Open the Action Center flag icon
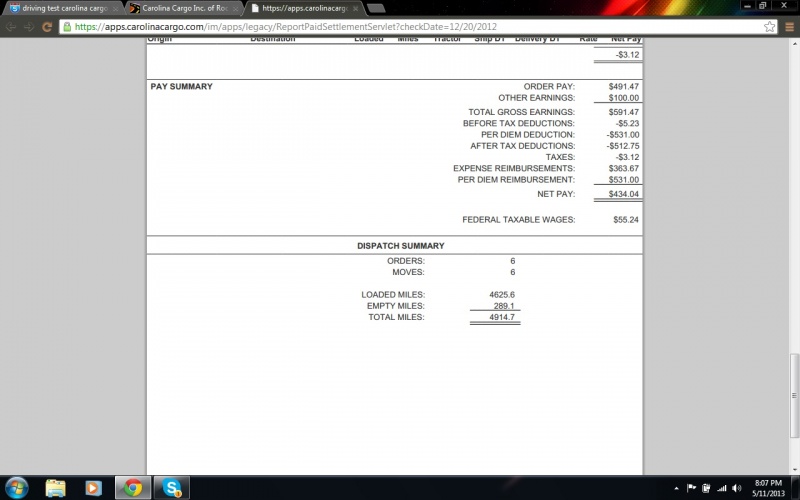 pyautogui.click(x=691, y=488)
